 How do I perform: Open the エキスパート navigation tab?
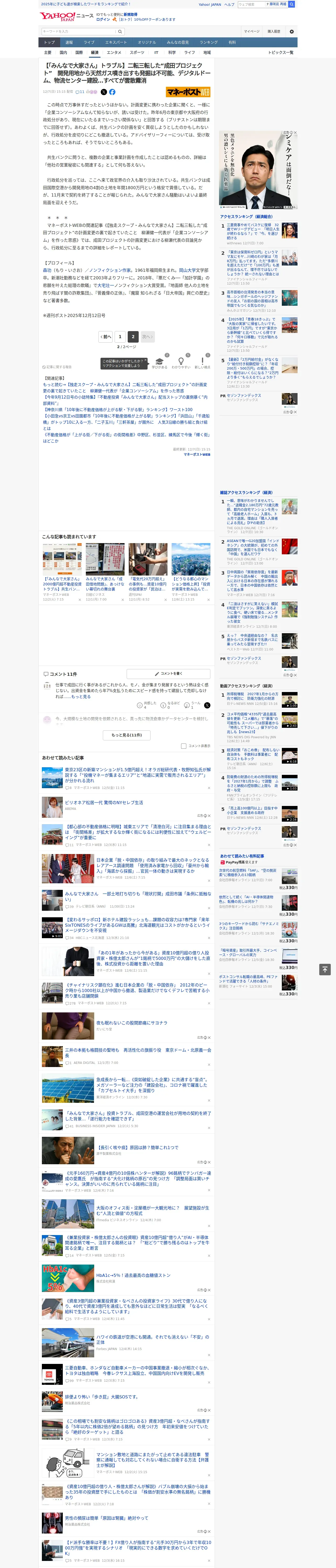coord(116,43)
